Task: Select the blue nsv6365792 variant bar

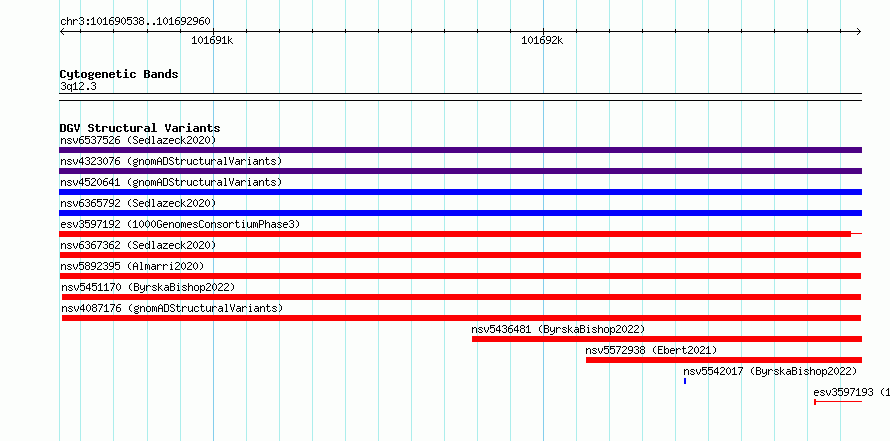Action: click(460, 213)
